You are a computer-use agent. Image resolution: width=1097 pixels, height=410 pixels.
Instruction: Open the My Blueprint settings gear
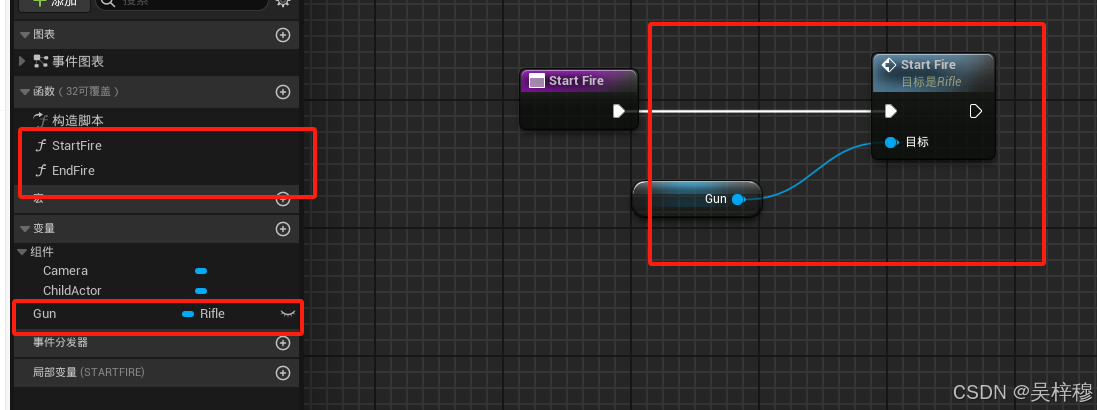(x=283, y=3)
